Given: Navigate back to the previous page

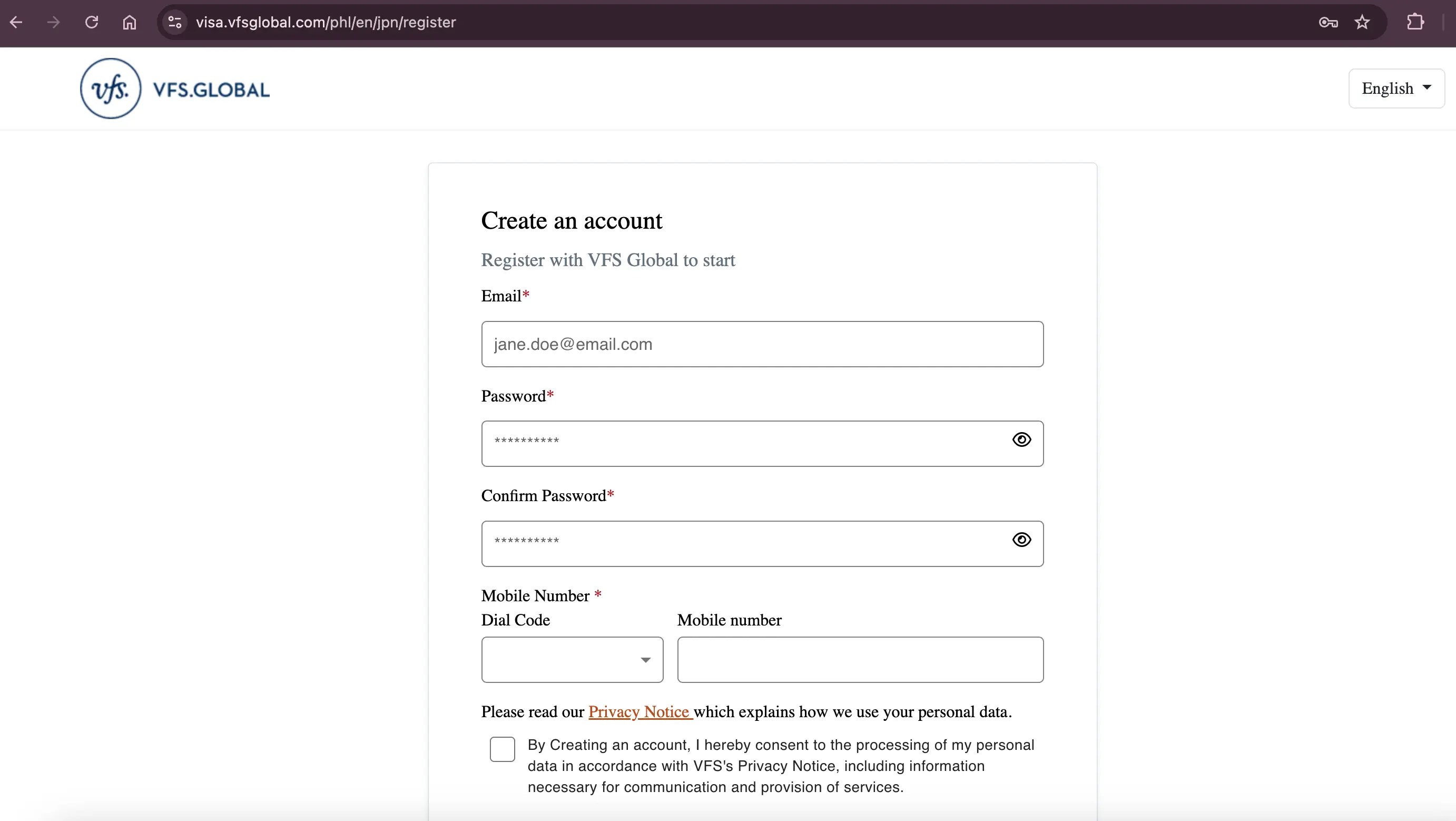Looking at the screenshot, I should coord(16,22).
